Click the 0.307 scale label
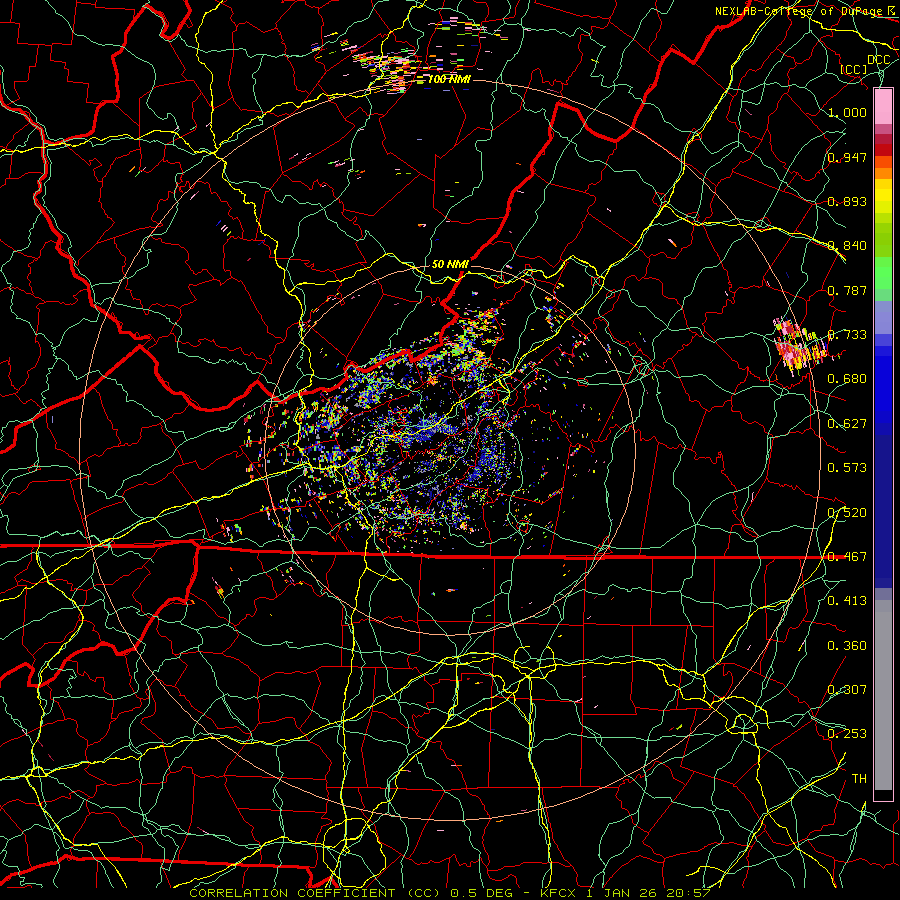The height and width of the screenshot is (900, 900). point(847,690)
